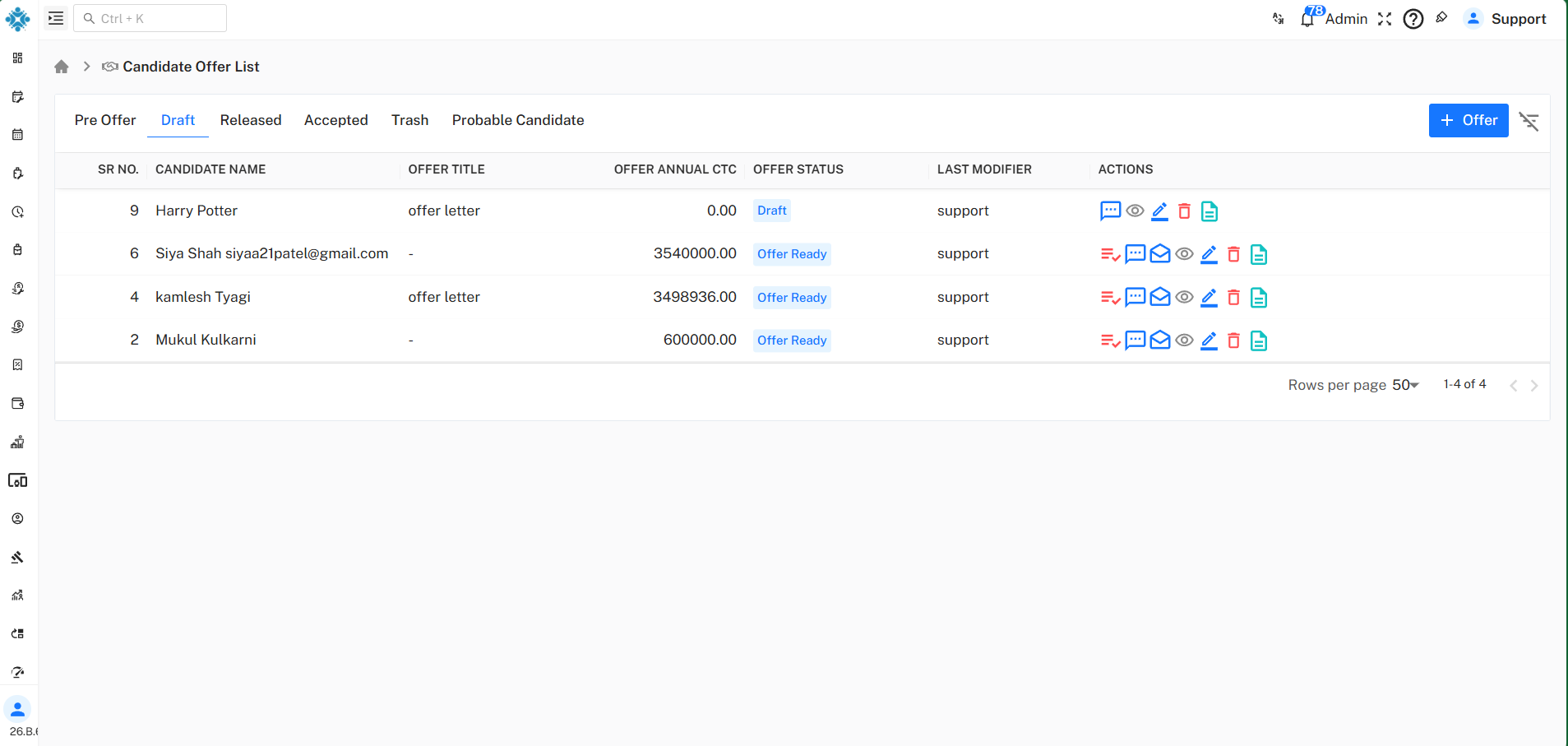Screen dimensions: 1568x746
Task: Click the help question mark icon
Action: 1413,18
